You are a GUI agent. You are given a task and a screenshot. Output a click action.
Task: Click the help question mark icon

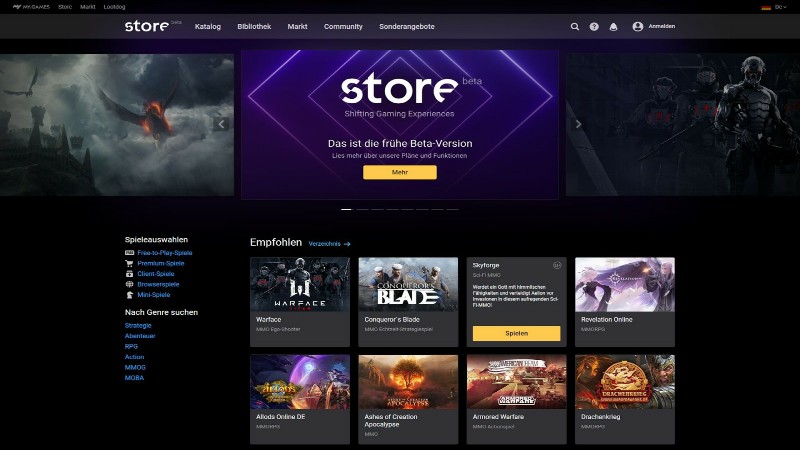point(594,27)
